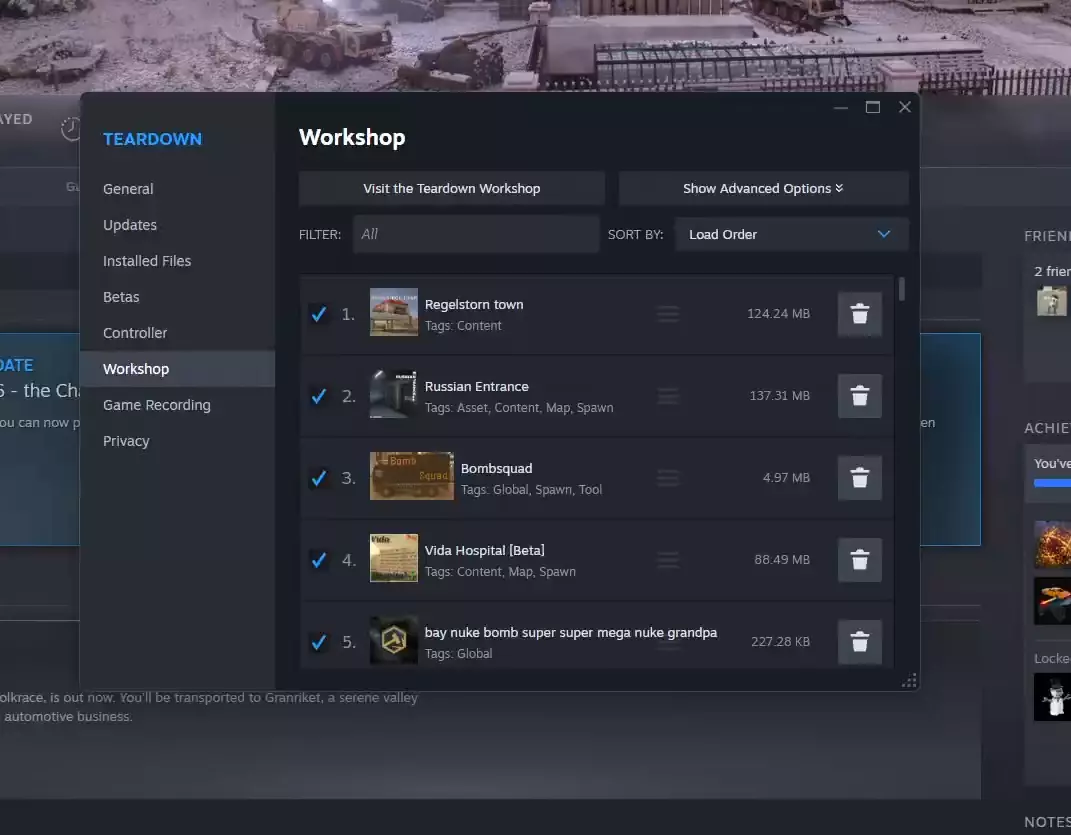Click the Russian Entrance title
This screenshot has width=1071, height=835.
(x=477, y=386)
